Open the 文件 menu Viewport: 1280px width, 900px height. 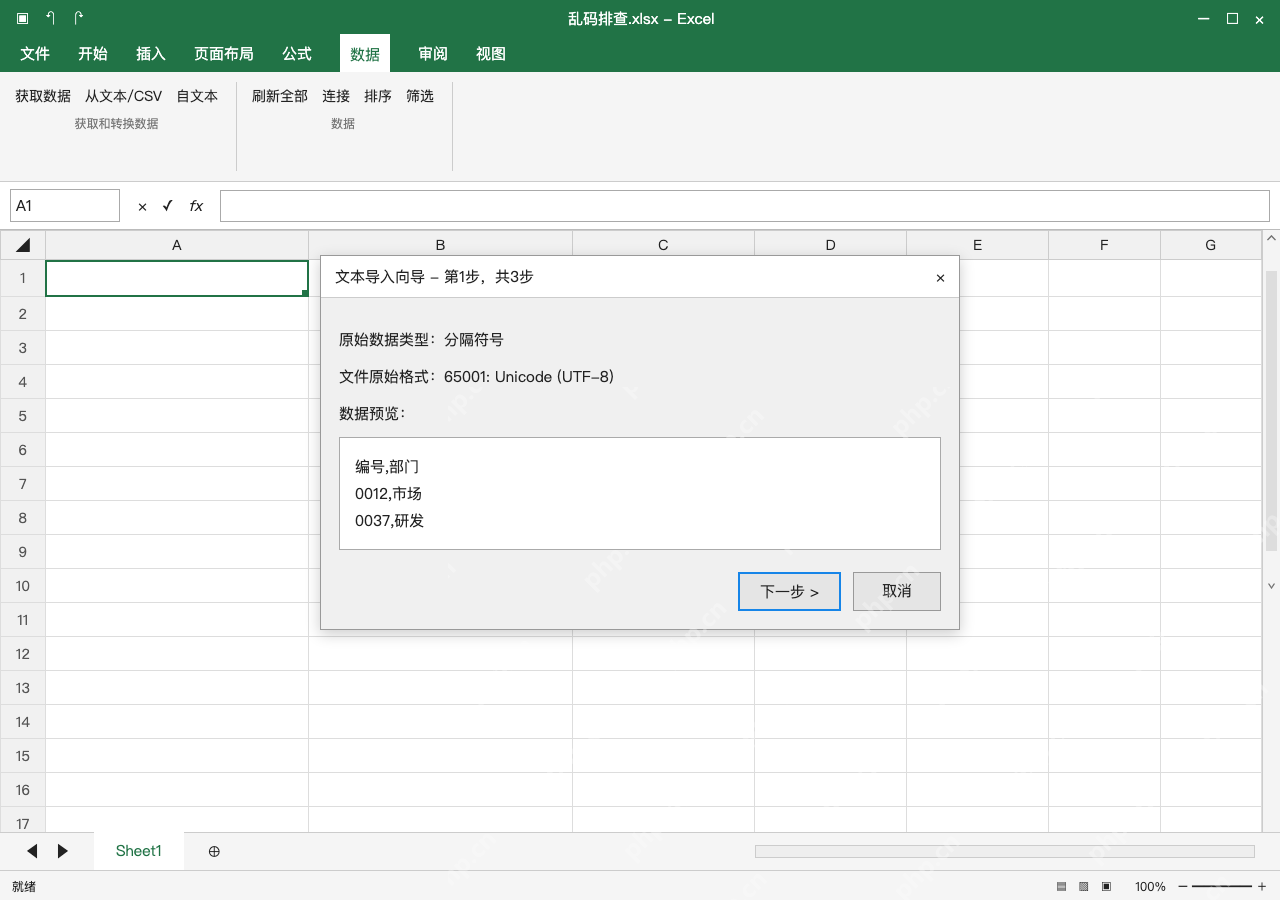coord(35,54)
